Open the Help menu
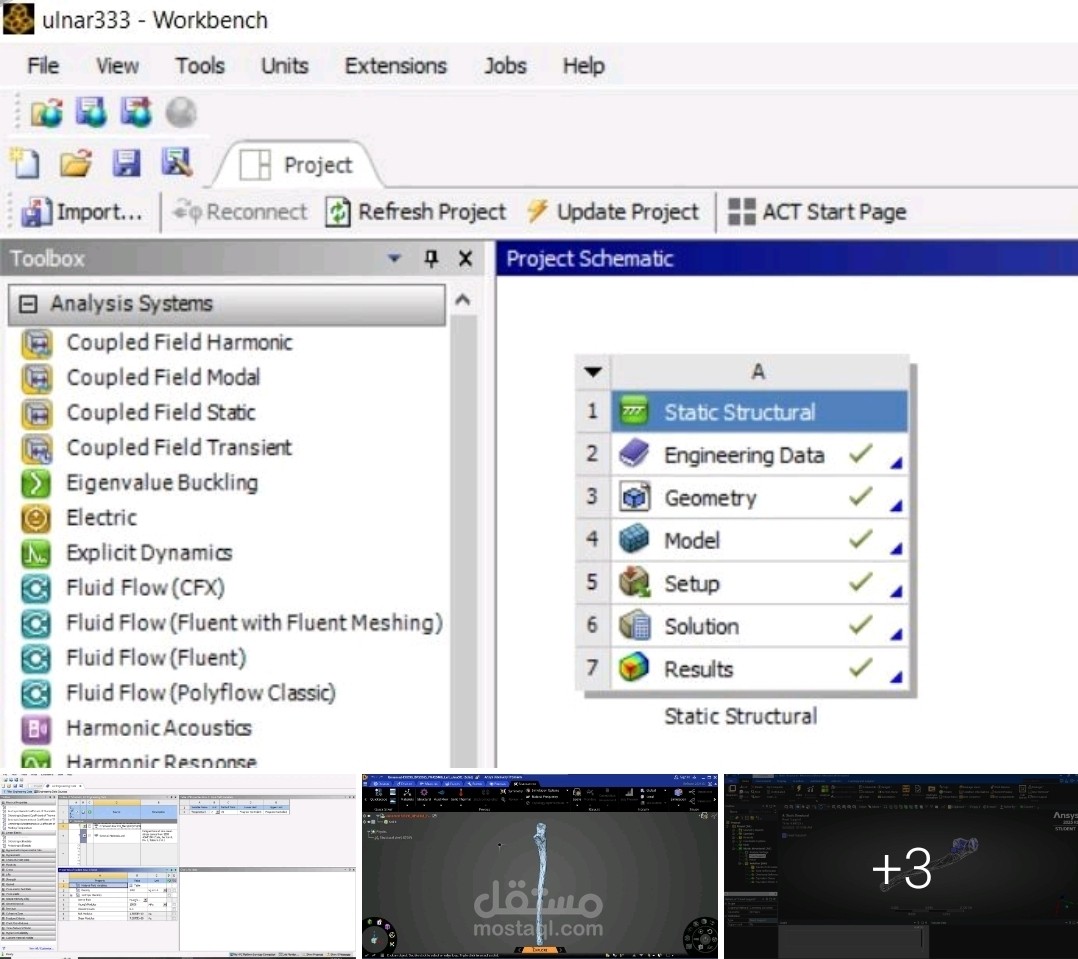The image size is (1078, 959). 583,66
